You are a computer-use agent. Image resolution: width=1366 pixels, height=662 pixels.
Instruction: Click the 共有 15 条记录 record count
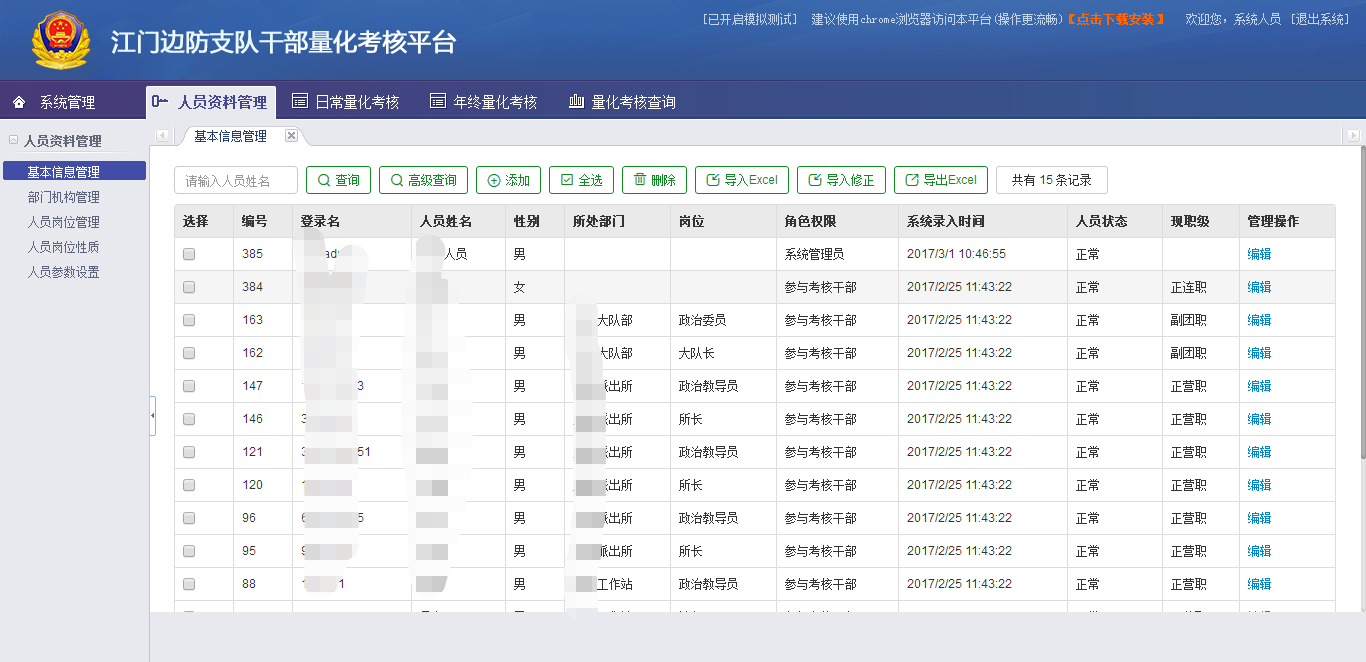point(1052,180)
